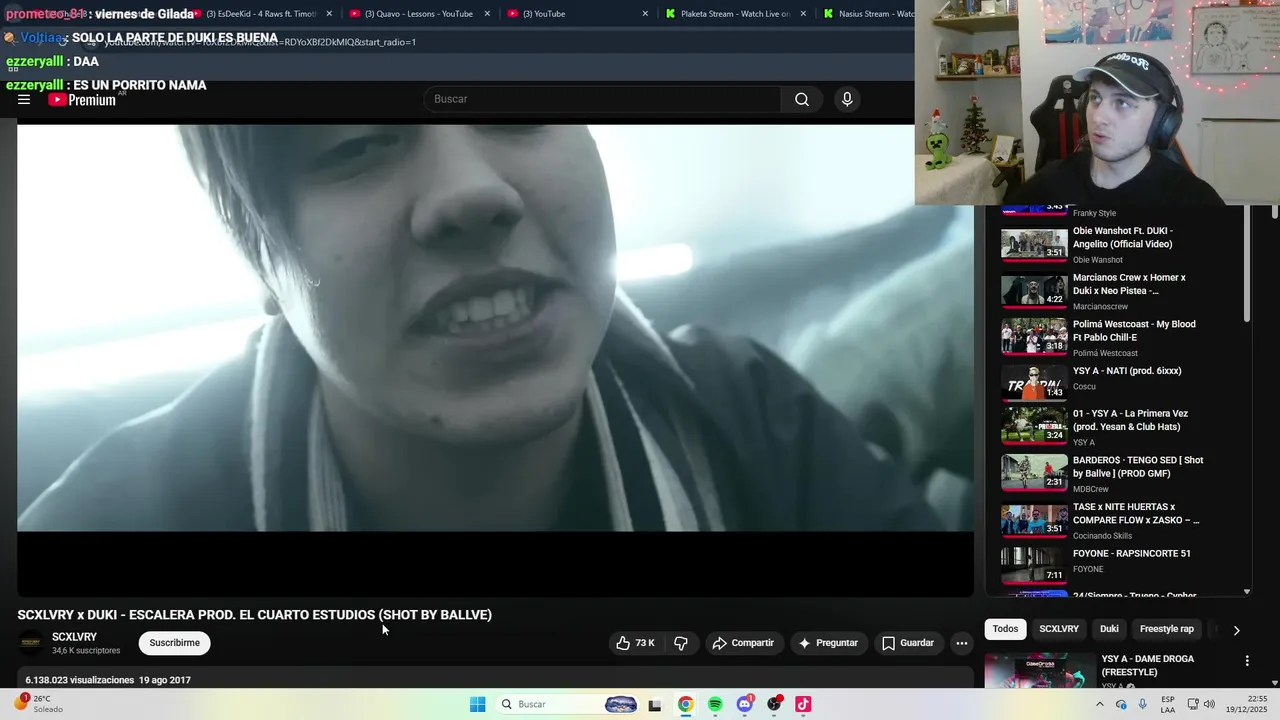
Task: Play Obie Wanshot Ft. DUKI - Angelito
Action: pos(1123,244)
